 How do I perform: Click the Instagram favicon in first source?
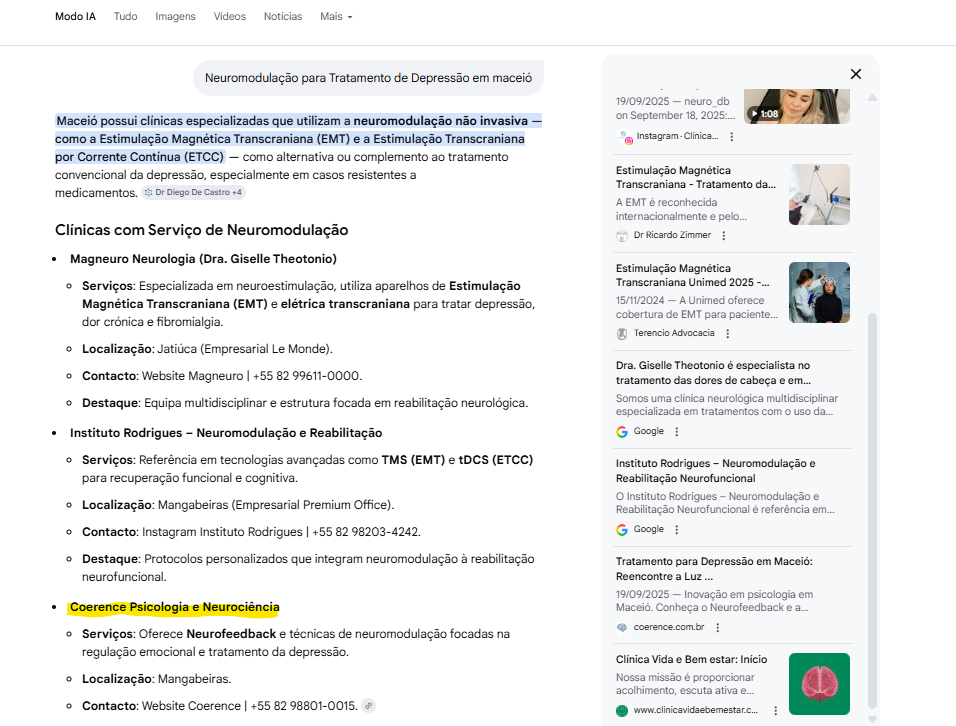click(624, 137)
